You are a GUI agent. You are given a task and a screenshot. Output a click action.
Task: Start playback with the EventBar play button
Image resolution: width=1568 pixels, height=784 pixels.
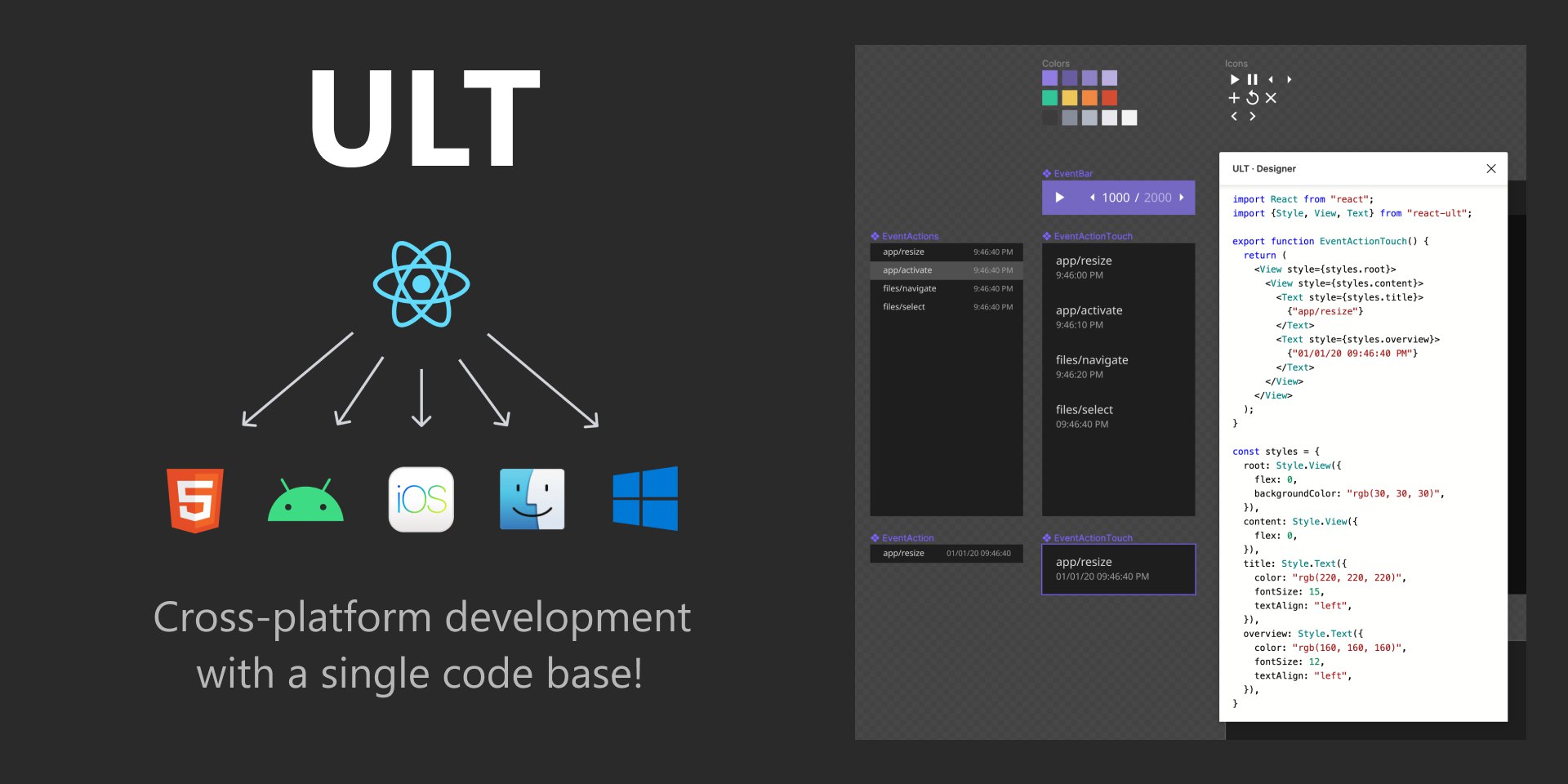[x=1059, y=198]
